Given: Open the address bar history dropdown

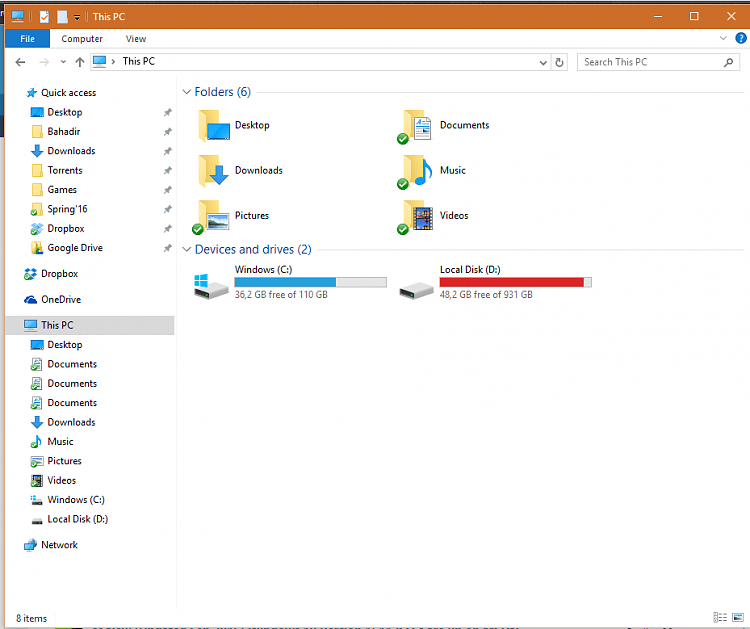Looking at the screenshot, I should tap(543, 63).
